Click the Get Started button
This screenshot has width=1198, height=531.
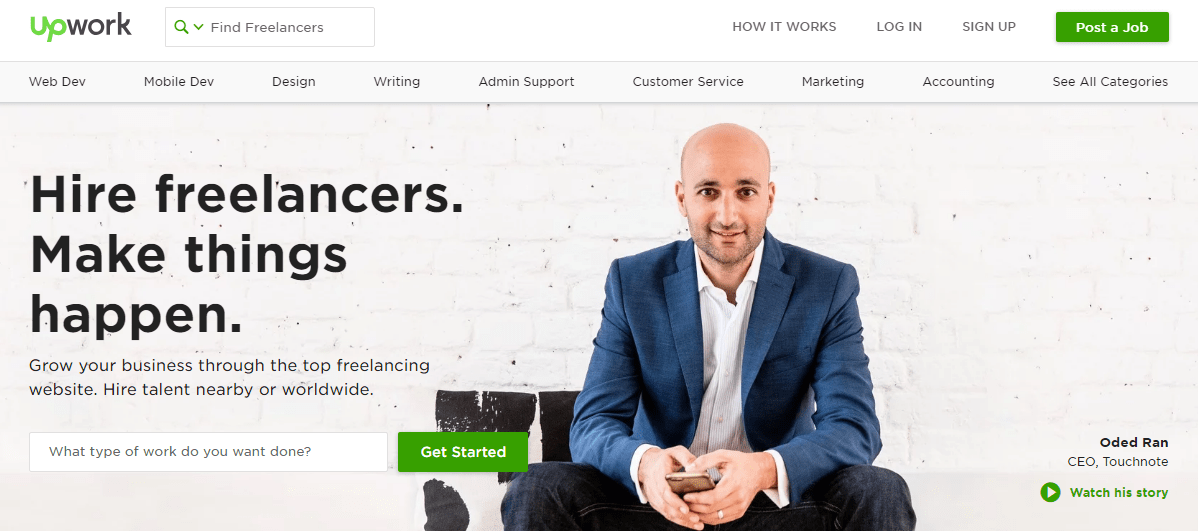pyautogui.click(x=463, y=452)
